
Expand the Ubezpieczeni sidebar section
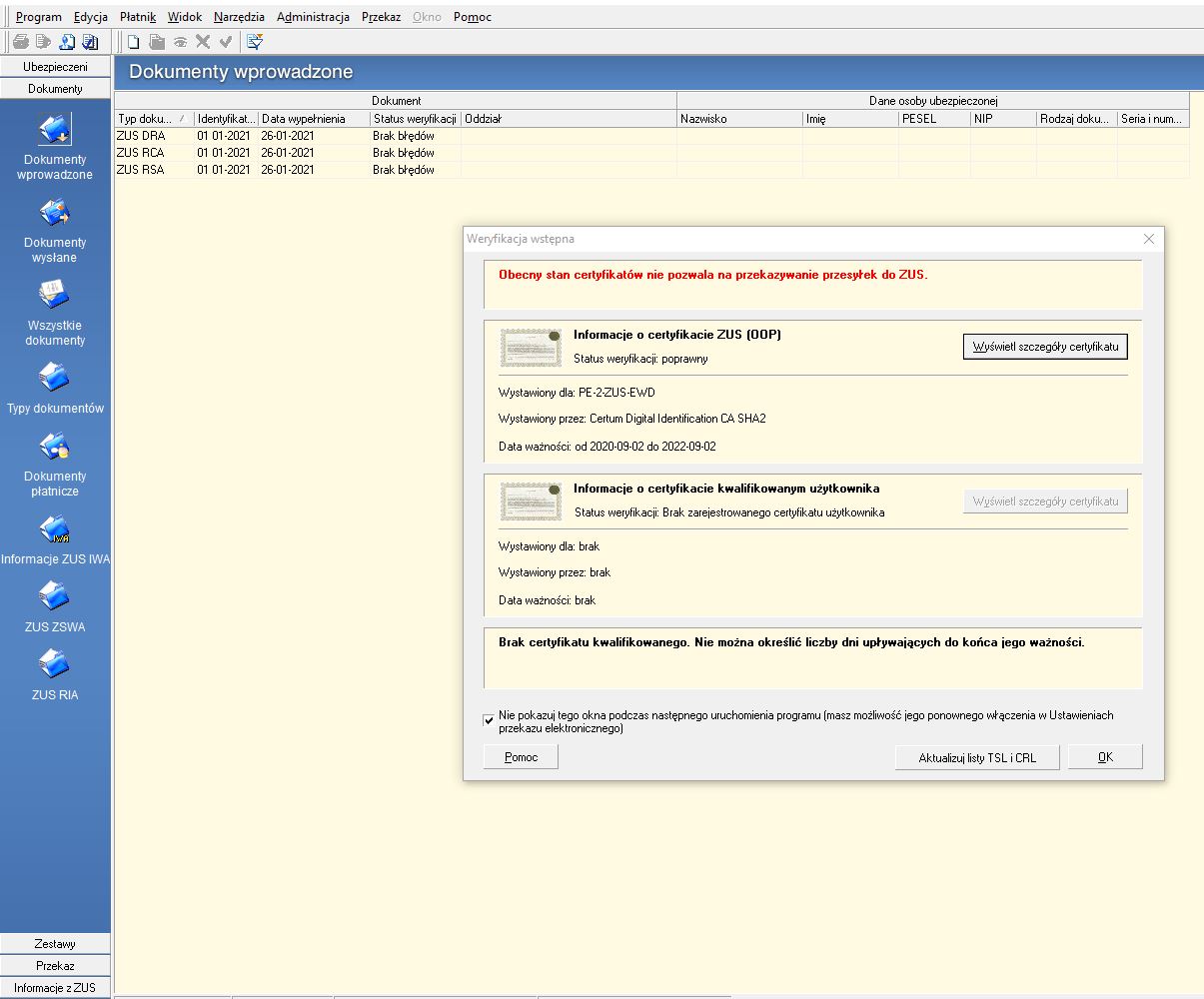(x=55, y=67)
